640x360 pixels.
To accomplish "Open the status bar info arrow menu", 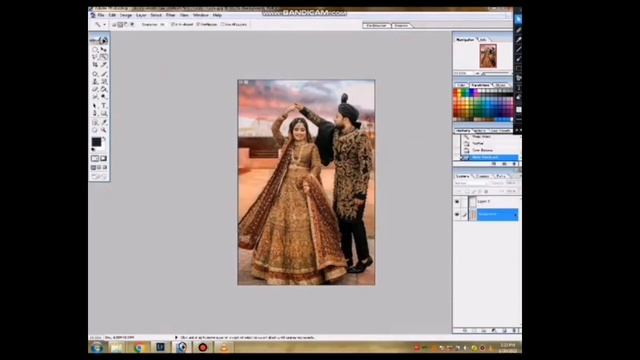I will (176, 338).
